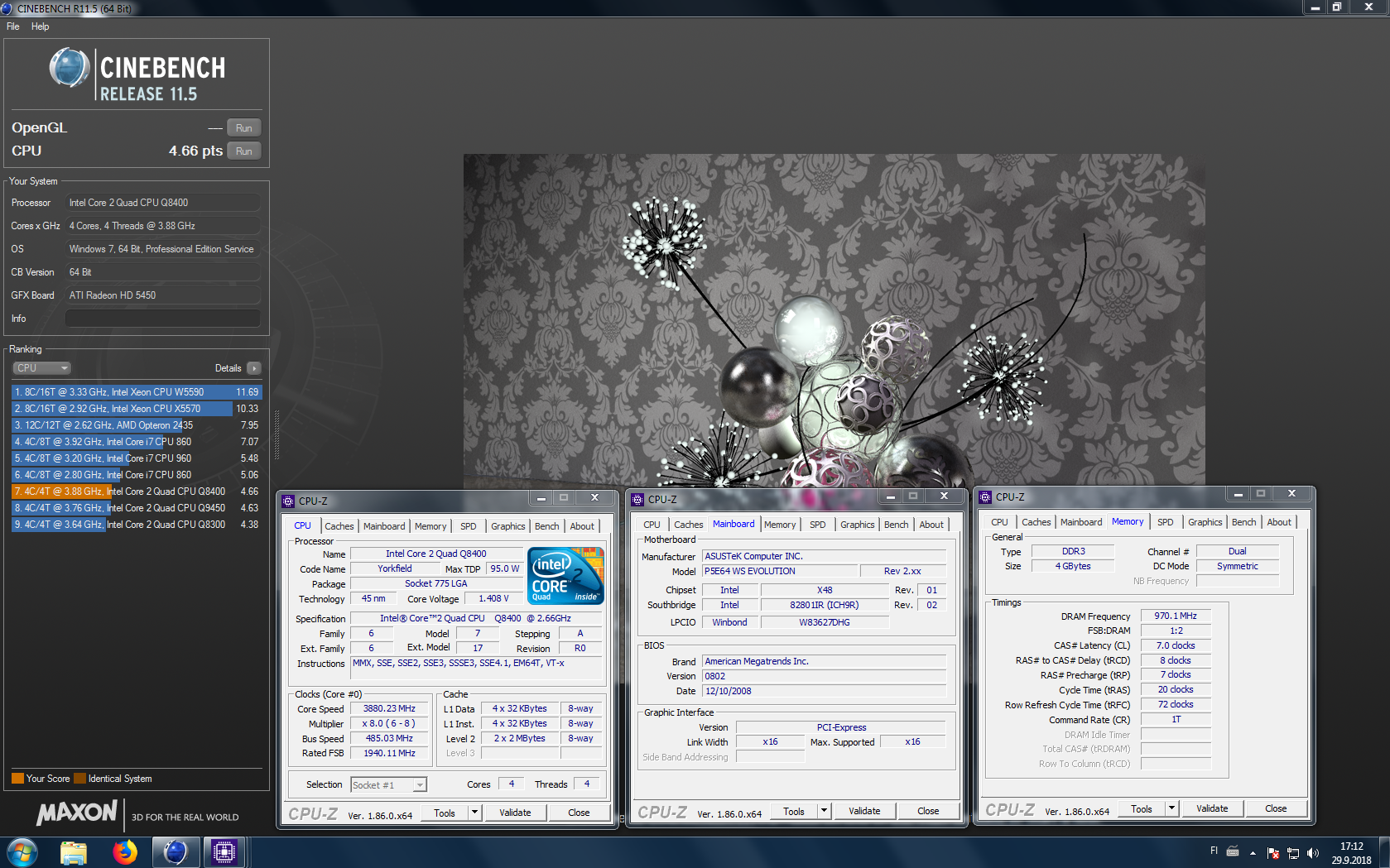This screenshot has width=1390, height=868.
Task: Select Memory tab in Mainboard window
Action: (780, 525)
